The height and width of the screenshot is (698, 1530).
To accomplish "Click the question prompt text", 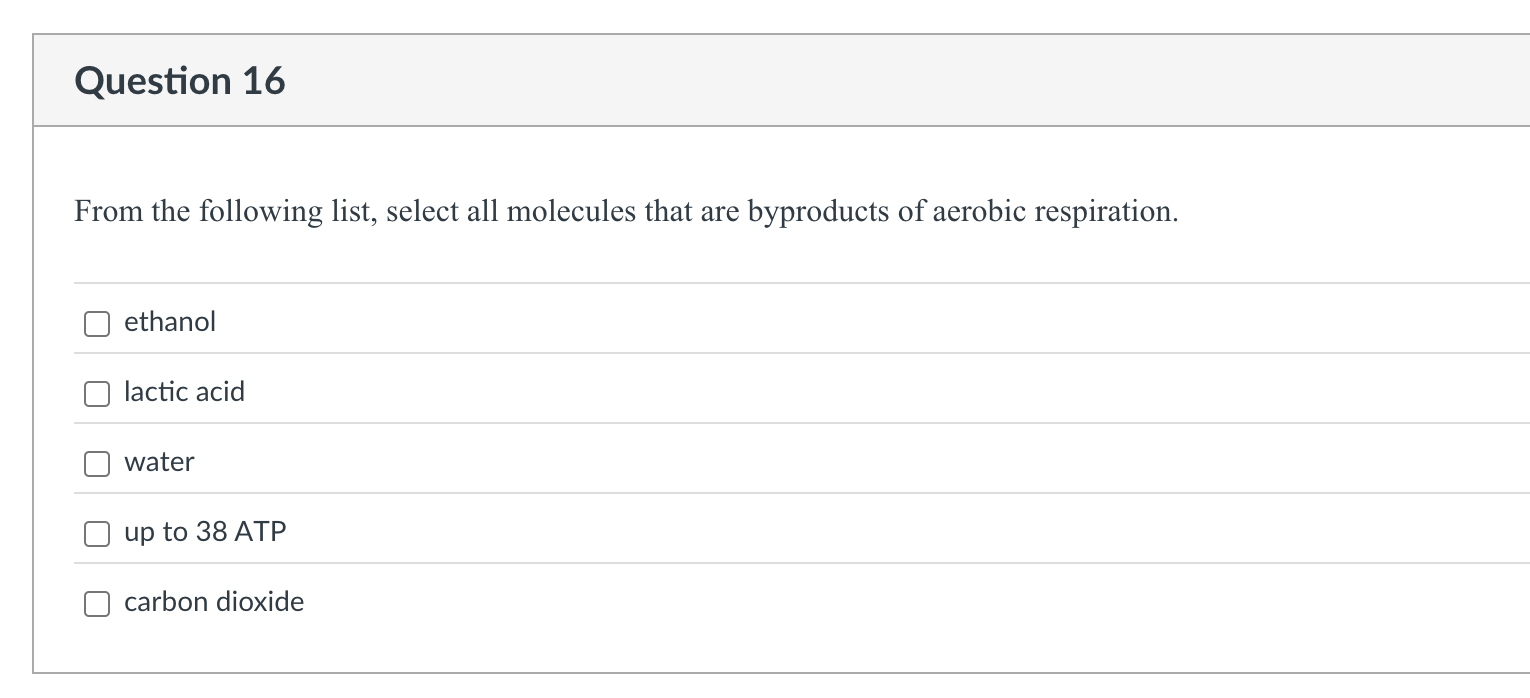I will coord(625,211).
